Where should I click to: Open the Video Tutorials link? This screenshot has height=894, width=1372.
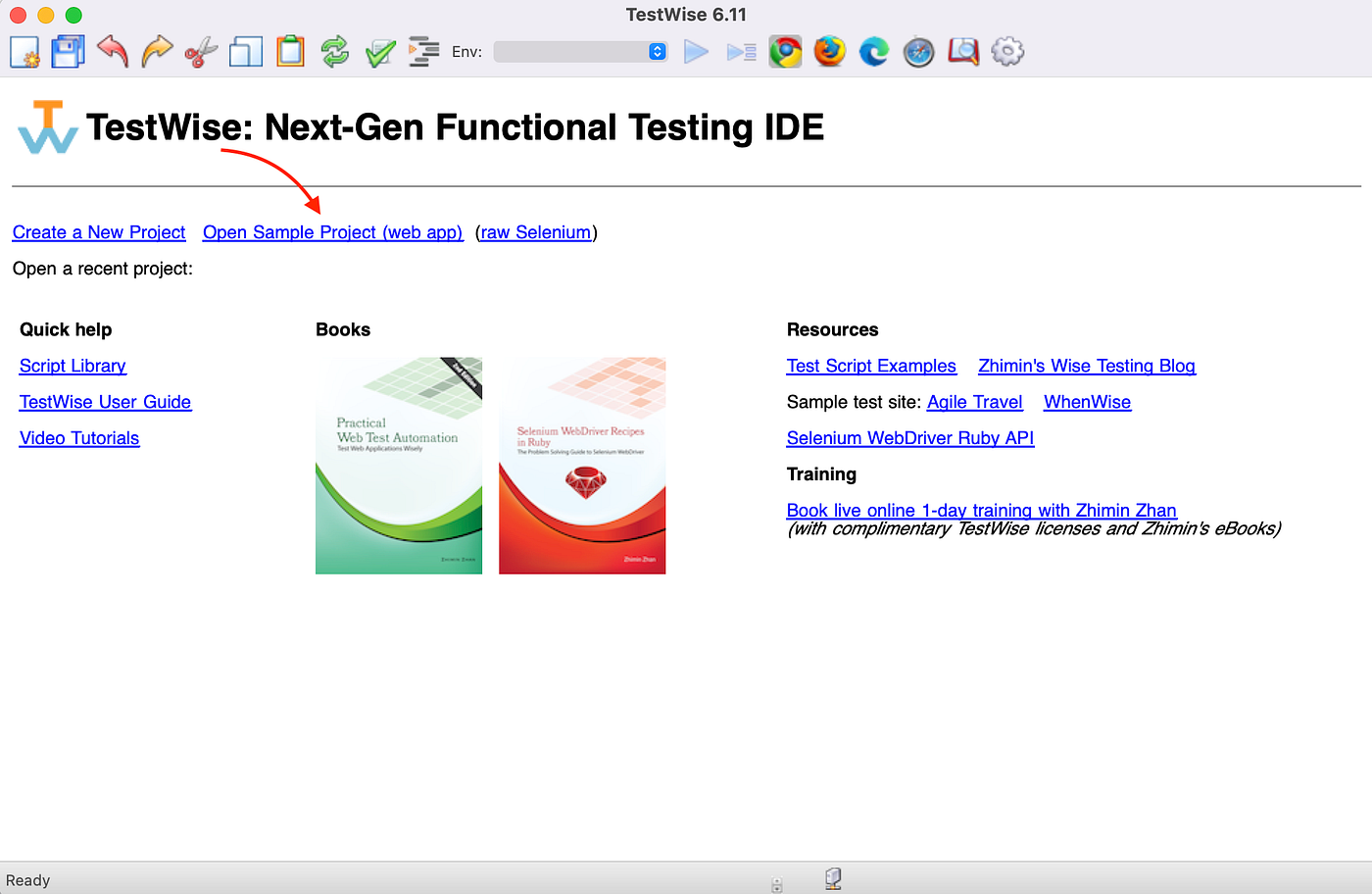79,438
